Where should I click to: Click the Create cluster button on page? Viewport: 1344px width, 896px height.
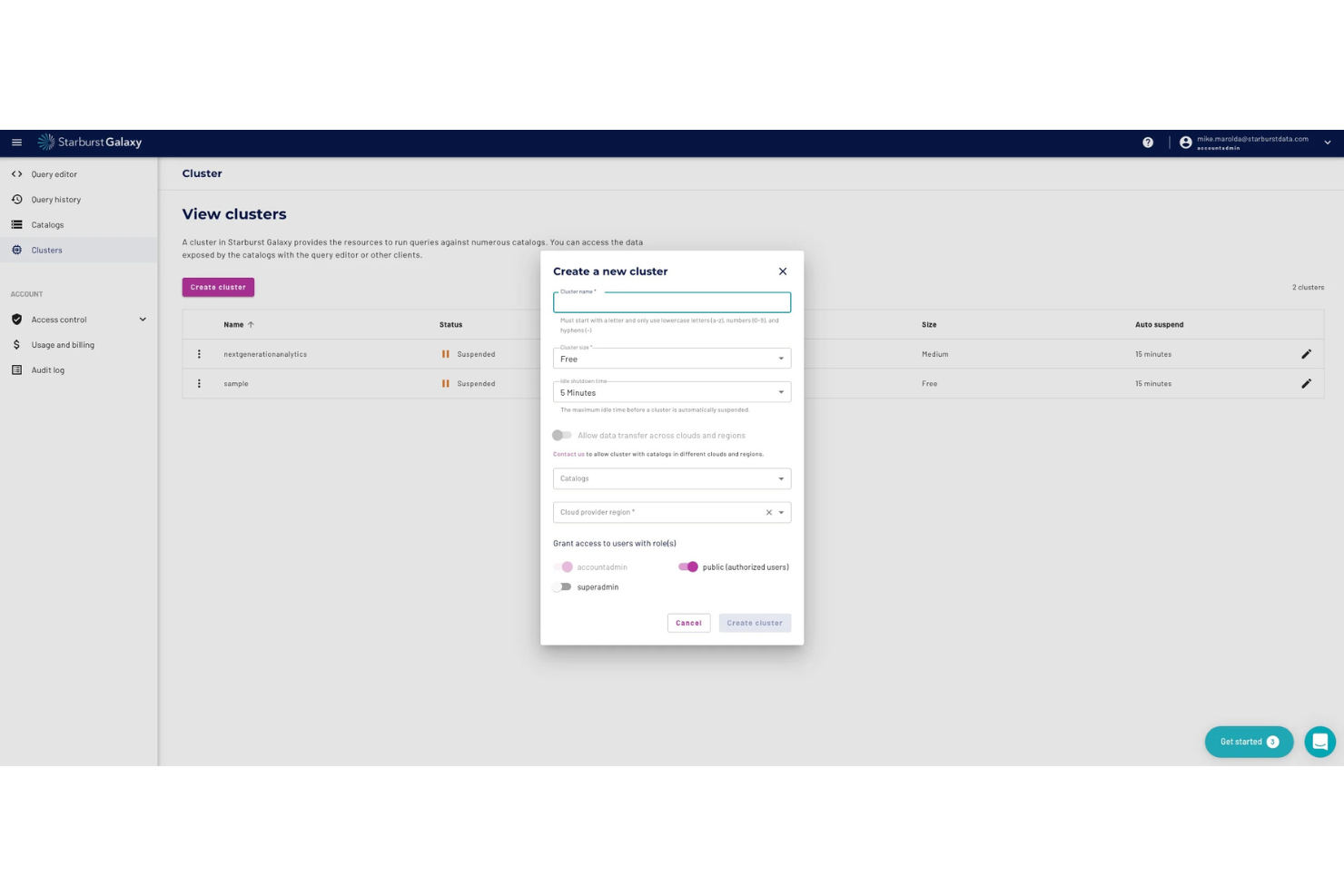[218, 288]
